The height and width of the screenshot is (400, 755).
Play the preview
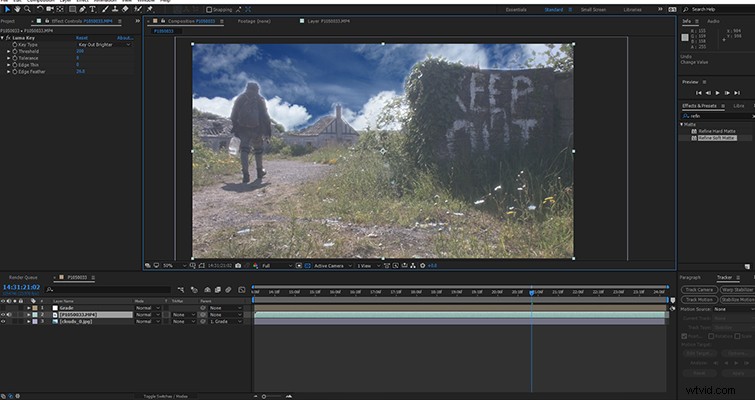click(717, 93)
